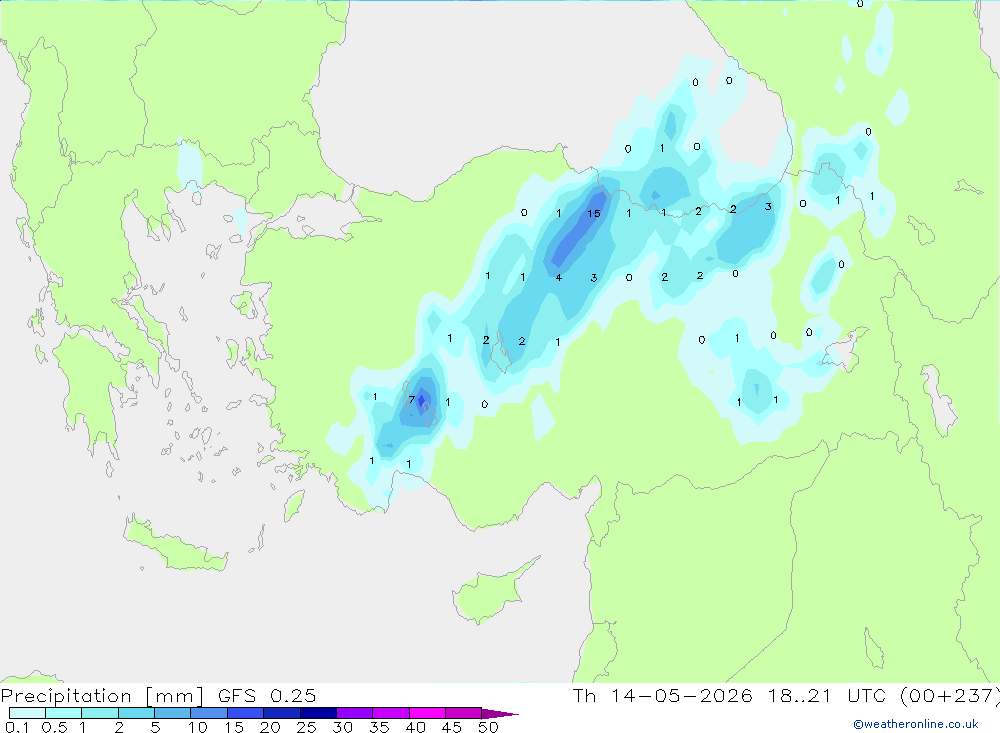Click the 'Precipitation [mm]' title text
The image size is (1000, 733).
[x=102, y=696]
